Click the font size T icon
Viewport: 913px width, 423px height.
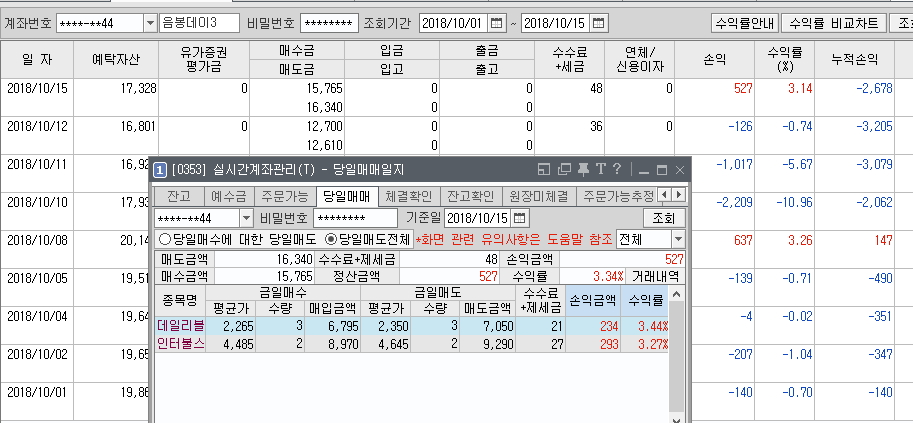600,169
